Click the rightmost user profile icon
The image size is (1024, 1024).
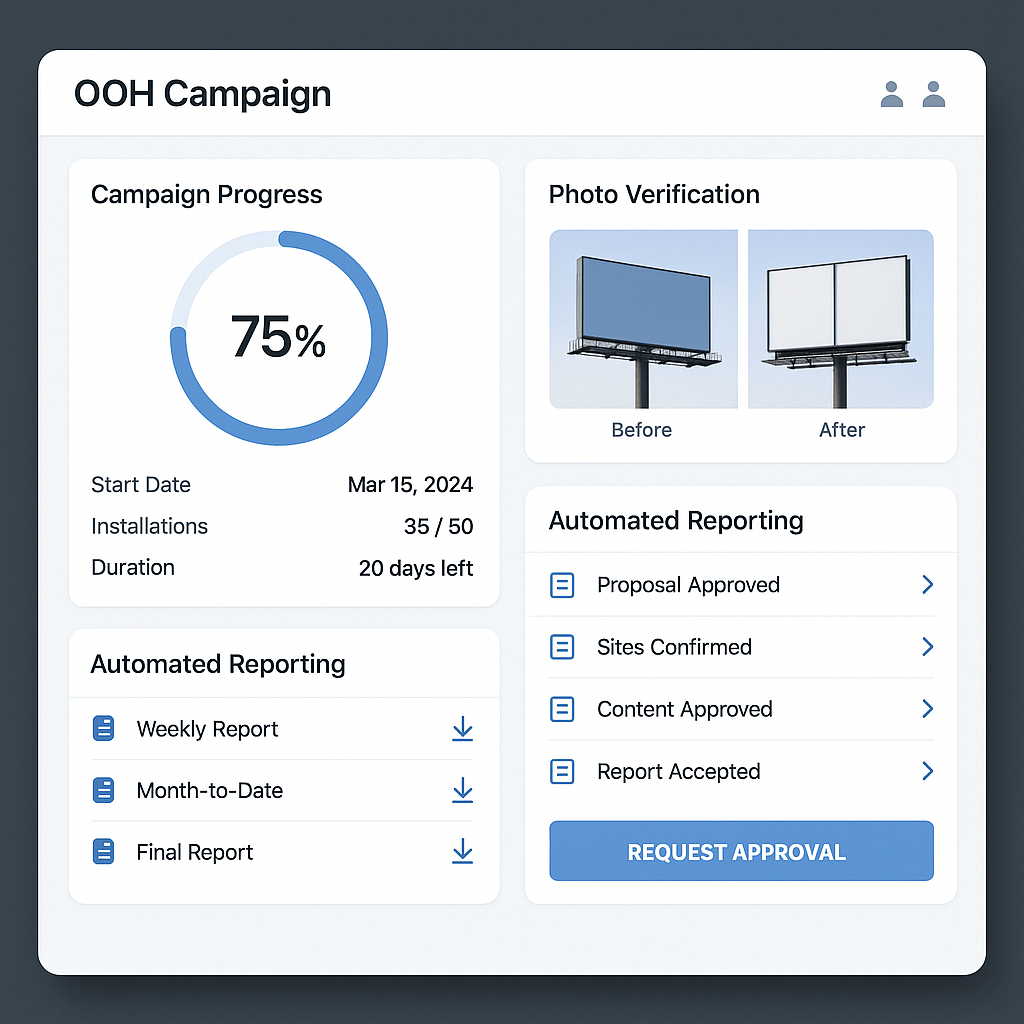[934, 95]
